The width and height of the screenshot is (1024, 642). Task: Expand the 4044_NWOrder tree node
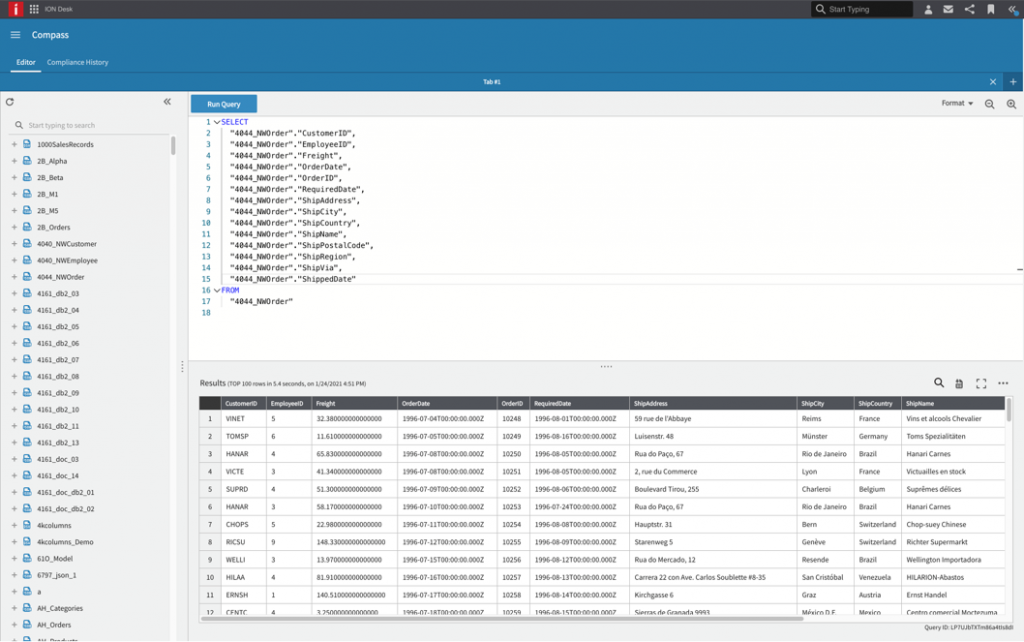click(14, 276)
